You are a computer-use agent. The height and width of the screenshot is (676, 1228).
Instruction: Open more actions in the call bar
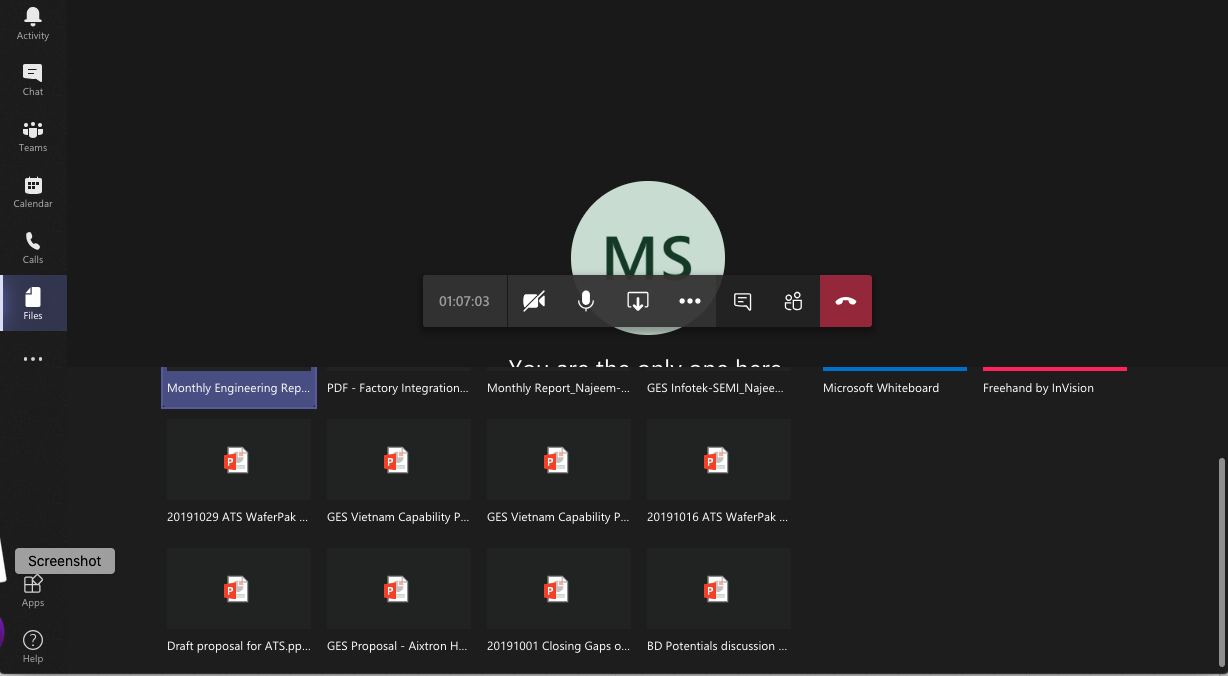pos(689,301)
